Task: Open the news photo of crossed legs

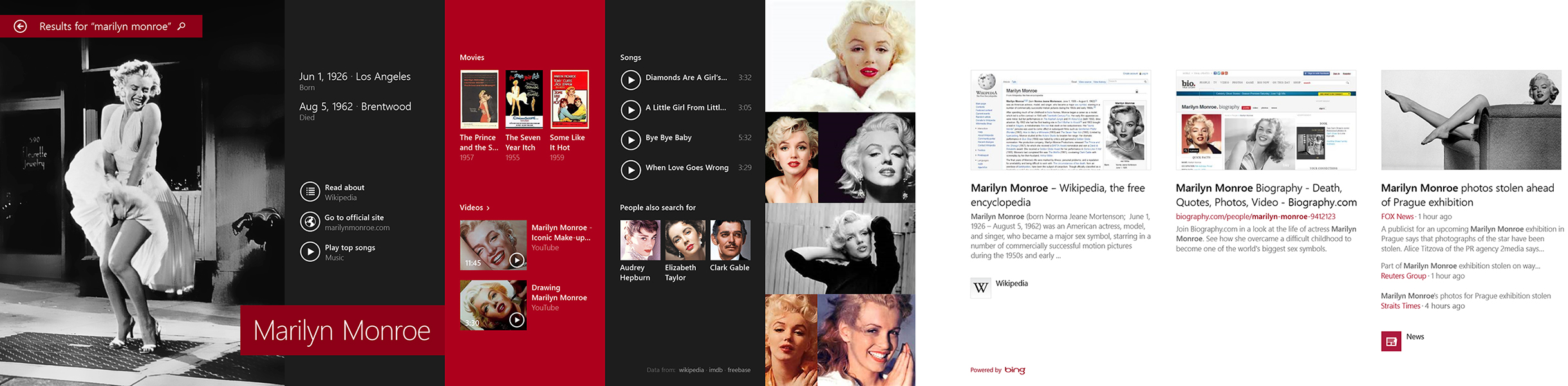Action: tap(1471, 120)
